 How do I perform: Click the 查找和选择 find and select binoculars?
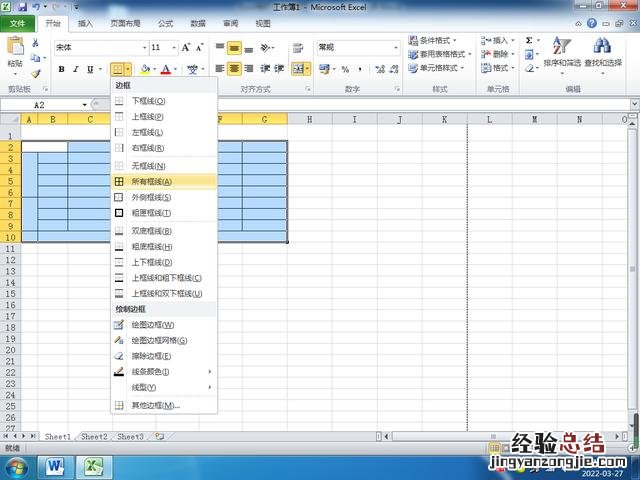[x=602, y=48]
